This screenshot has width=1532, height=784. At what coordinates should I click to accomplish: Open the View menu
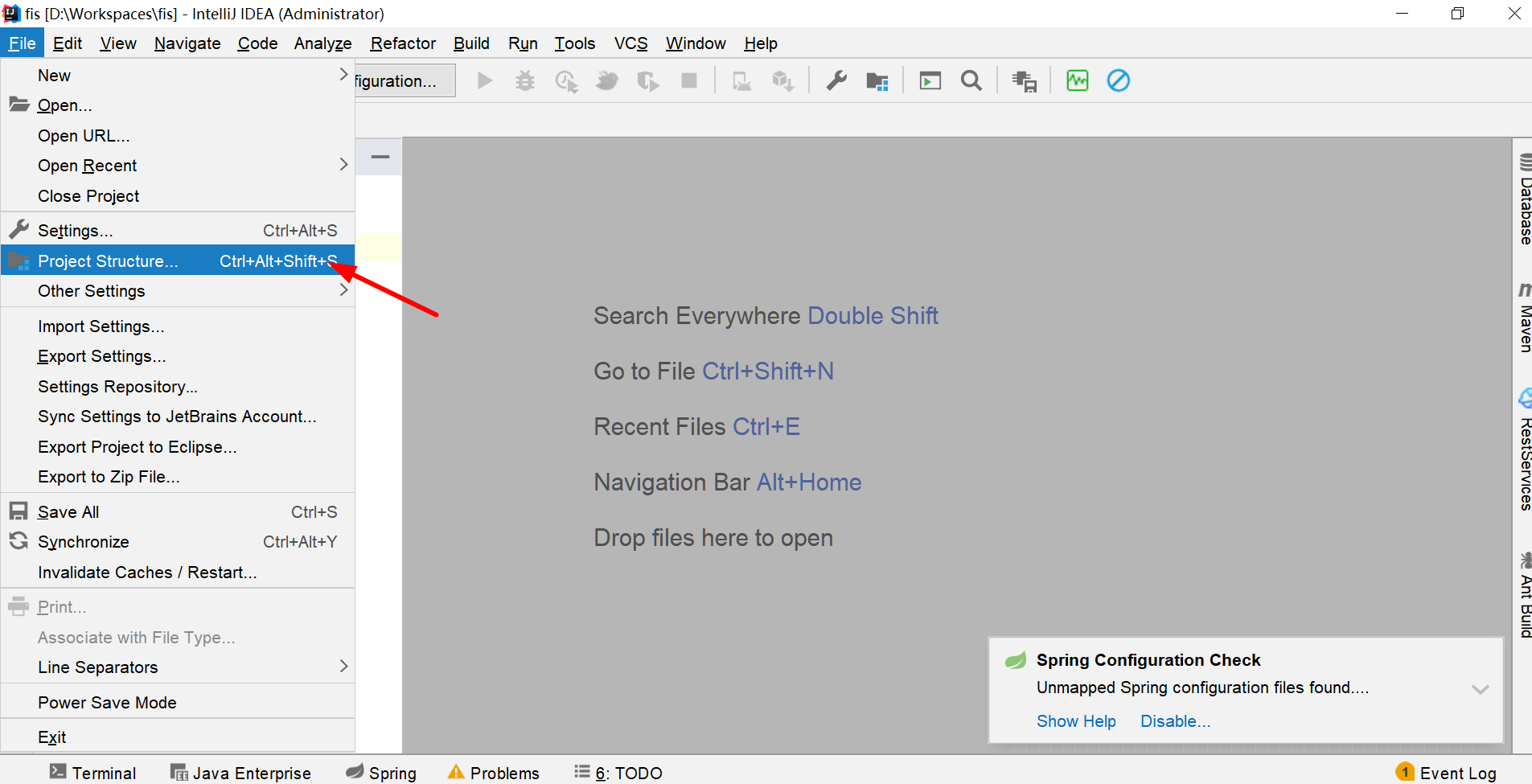[118, 43]
